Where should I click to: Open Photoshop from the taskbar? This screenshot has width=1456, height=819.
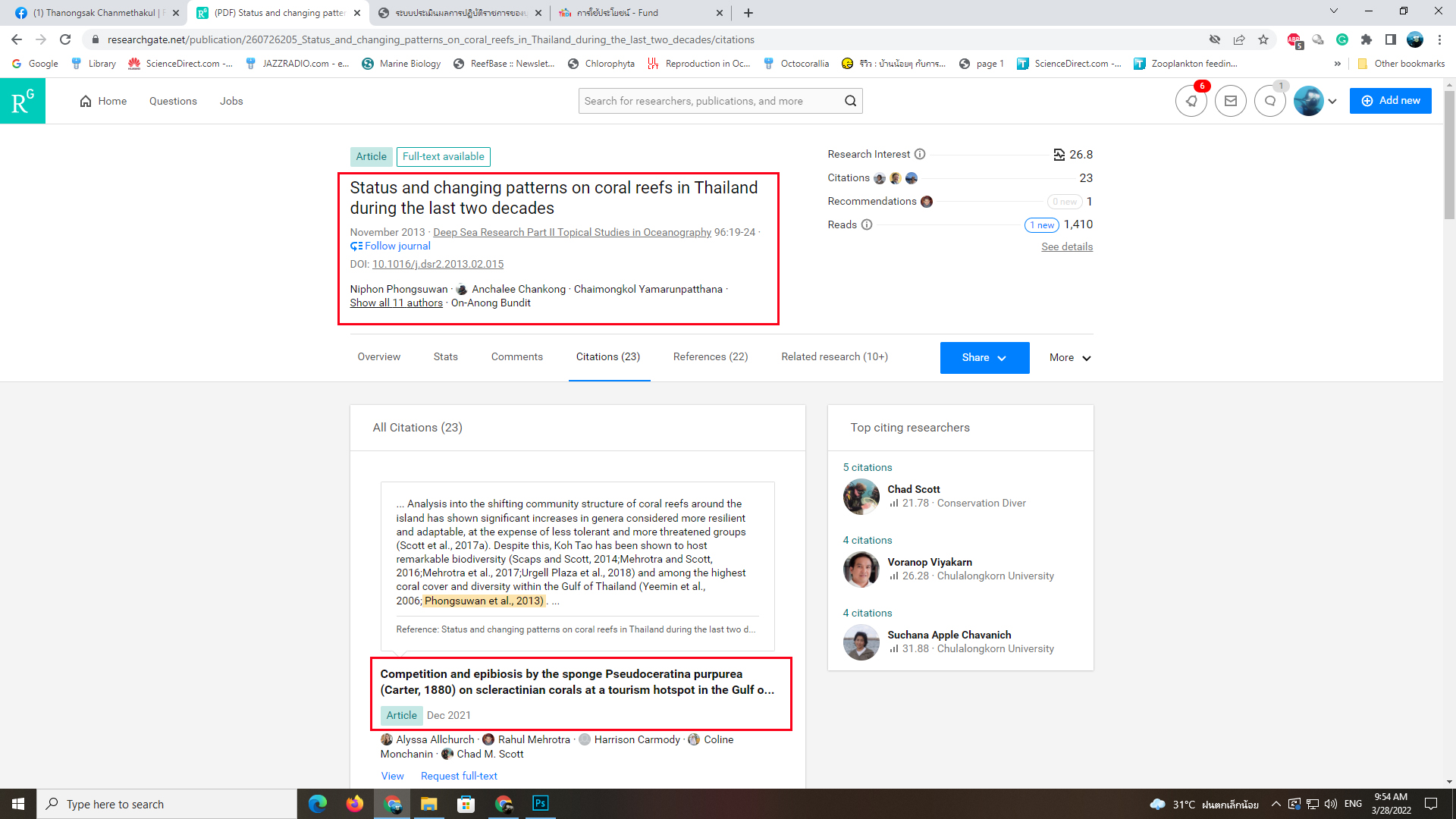click(540, 803)
